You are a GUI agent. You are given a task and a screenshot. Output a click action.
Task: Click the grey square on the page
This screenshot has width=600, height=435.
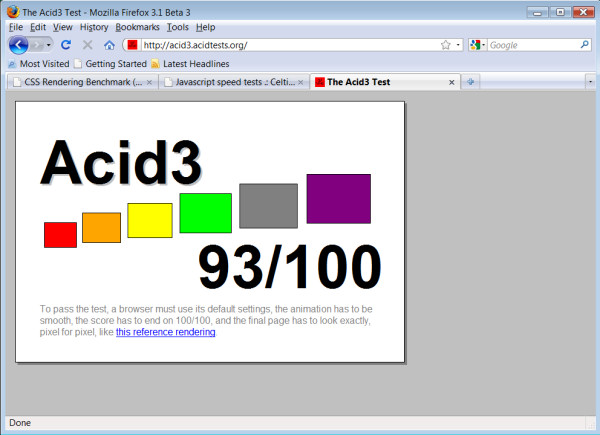pos(269,206)
